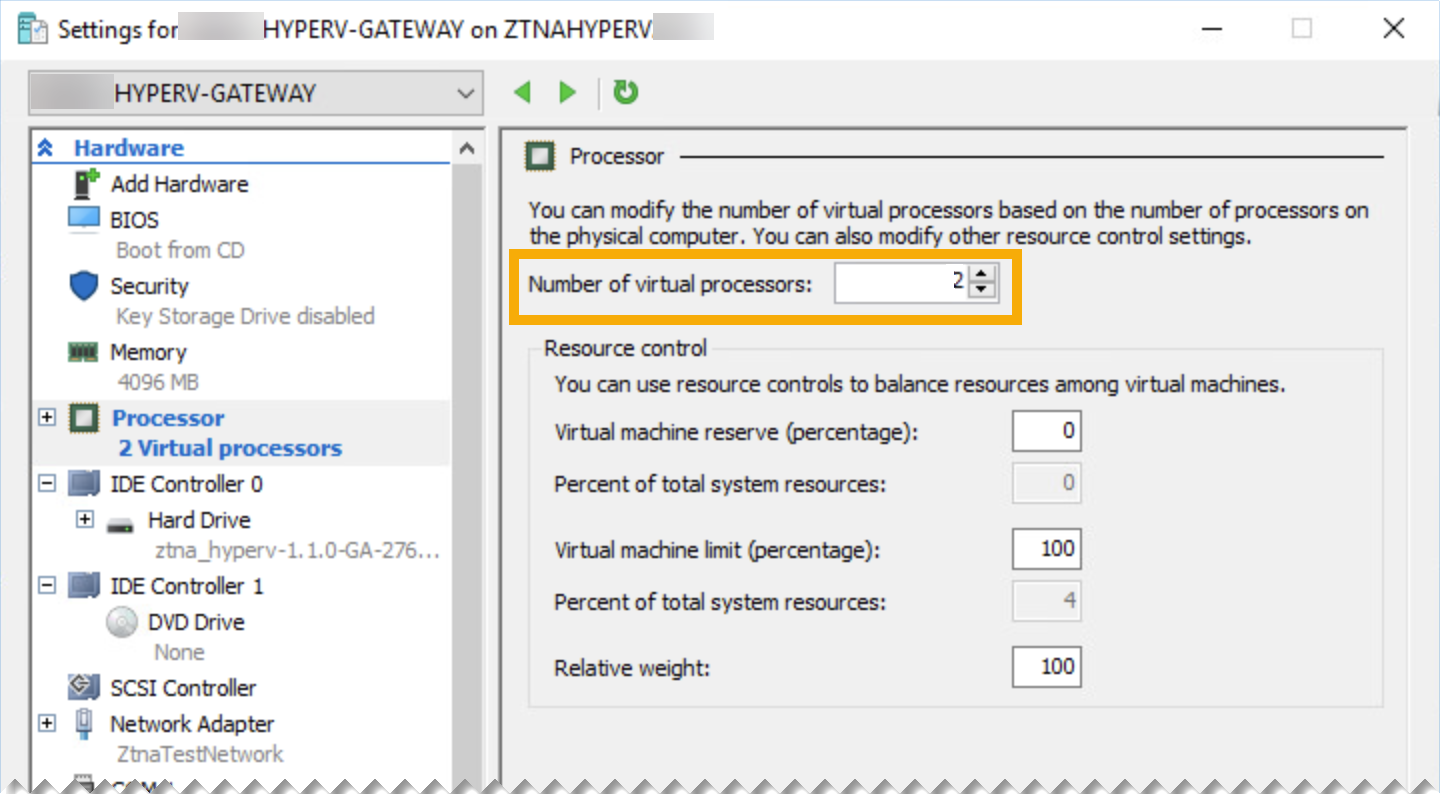Screen dimensions: 1440x794
Task: Click the Relative weight input box
Action: pos(1046,667)
